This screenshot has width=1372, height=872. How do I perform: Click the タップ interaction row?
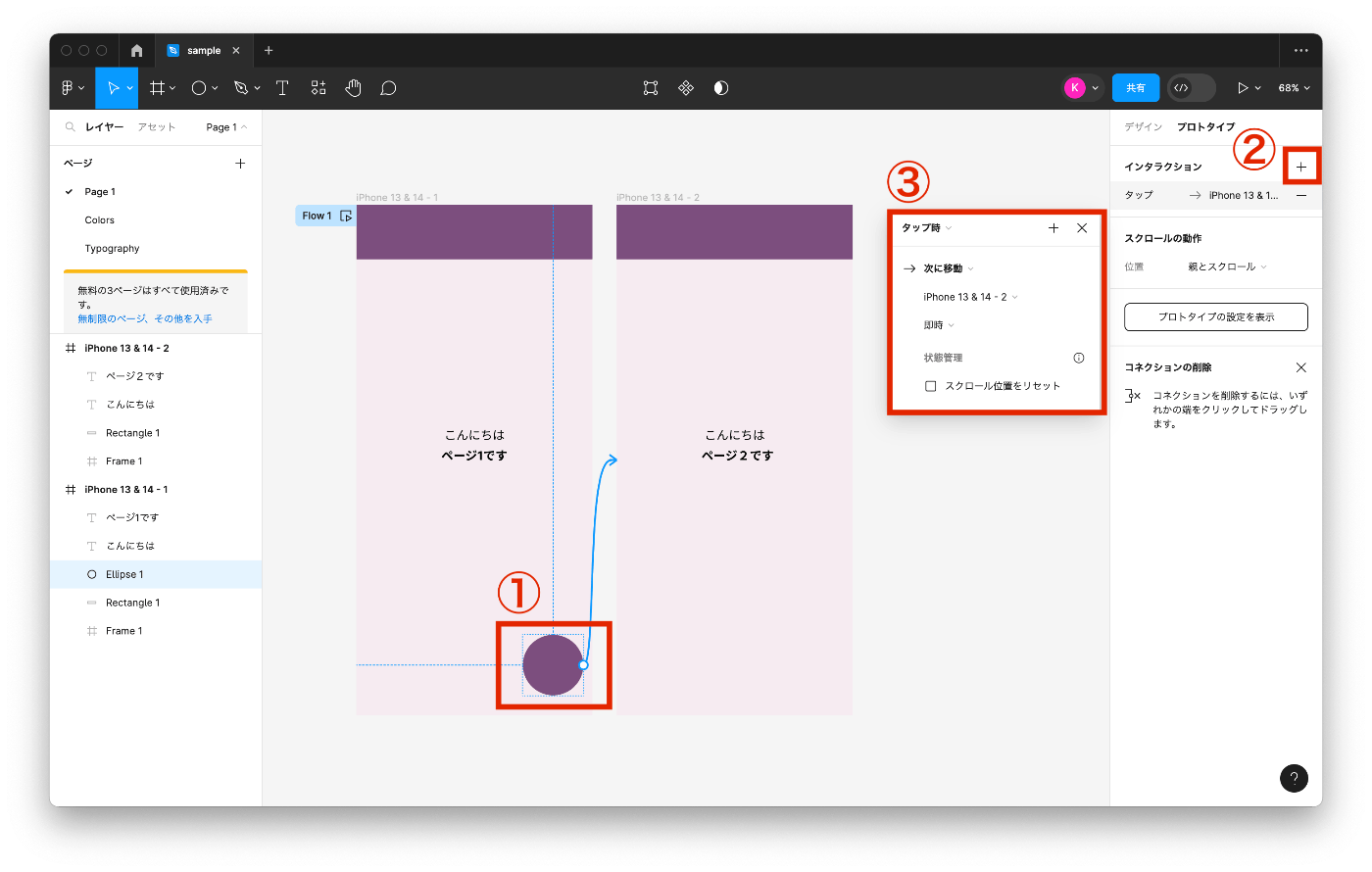pyautogui.click(x=1216, y=196)
